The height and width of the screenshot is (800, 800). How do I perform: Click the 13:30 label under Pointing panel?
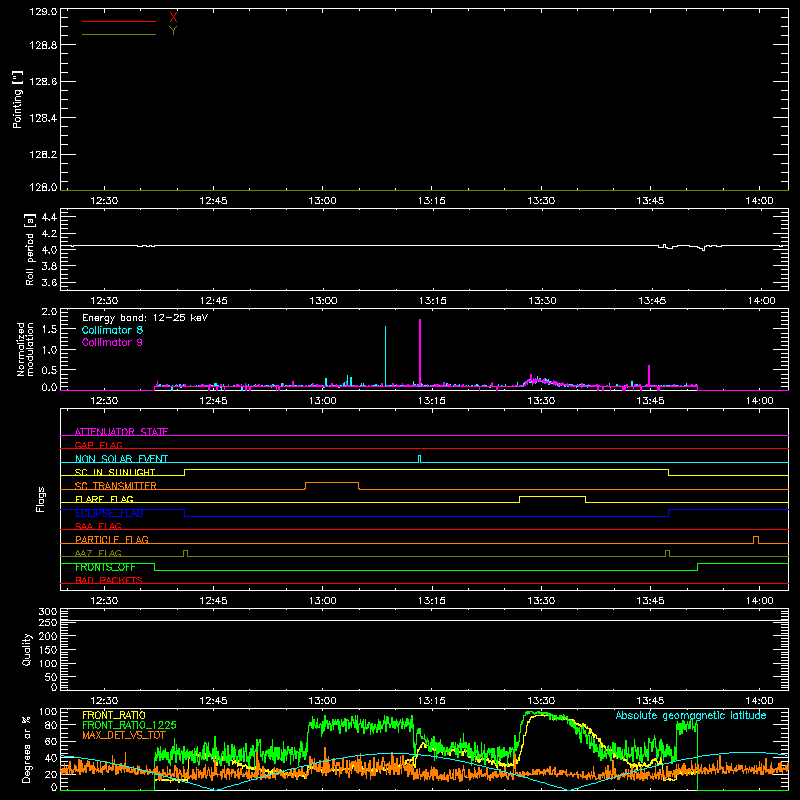pos(541,201)
